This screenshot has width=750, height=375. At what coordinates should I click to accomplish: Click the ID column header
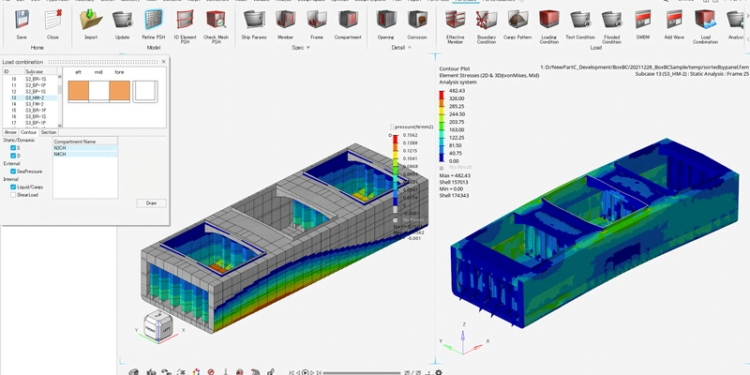13,72
